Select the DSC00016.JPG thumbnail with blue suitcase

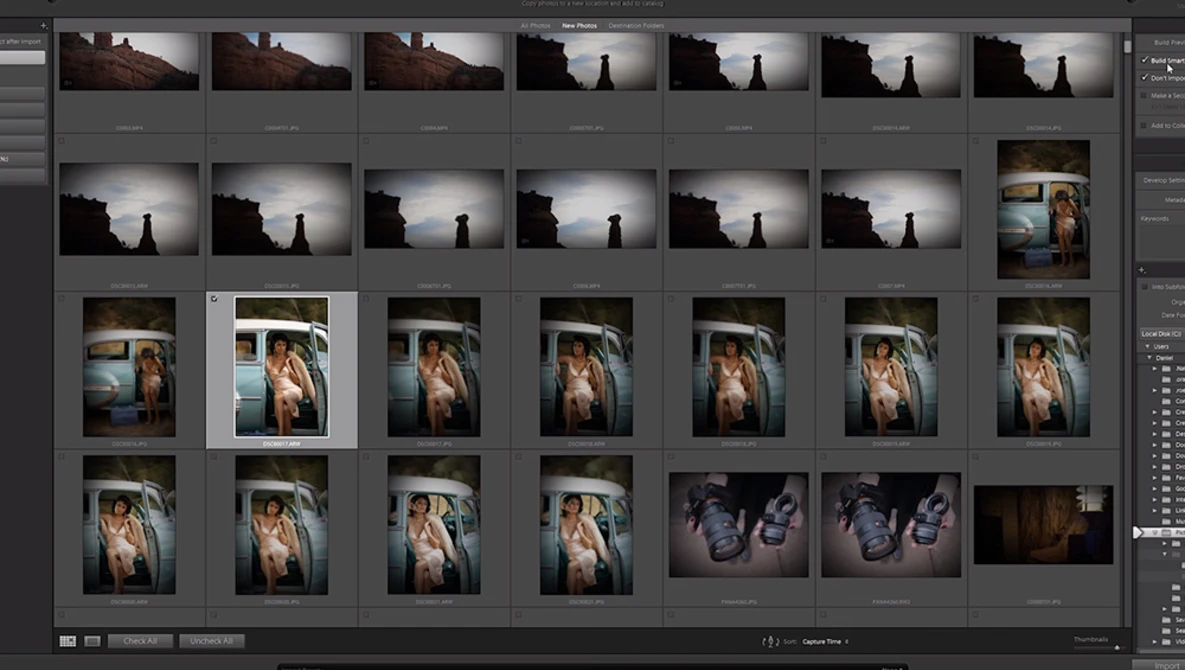click(129, 366)
